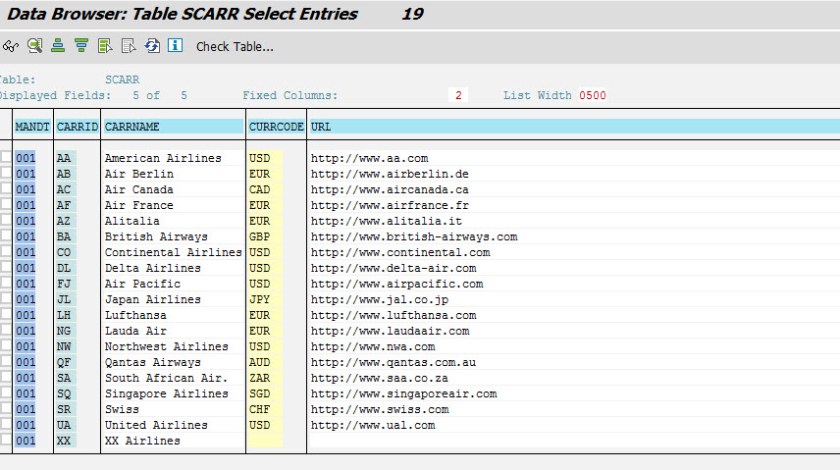Screen dimensions: 840x470
Task: Click URL cell http://www.aa.com
Action: (370, 158)
